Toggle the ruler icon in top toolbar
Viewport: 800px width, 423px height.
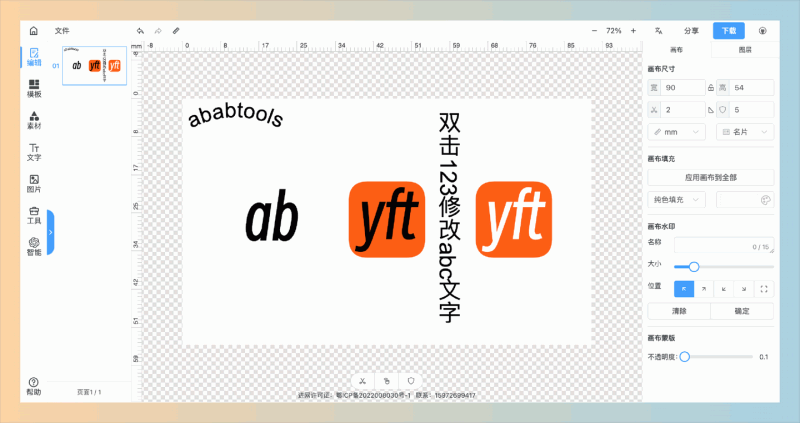pyautogui.click(x=176, y=31)
